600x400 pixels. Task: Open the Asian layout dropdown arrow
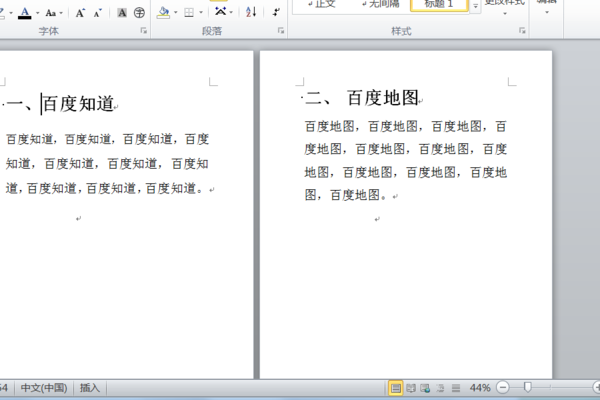231,13
